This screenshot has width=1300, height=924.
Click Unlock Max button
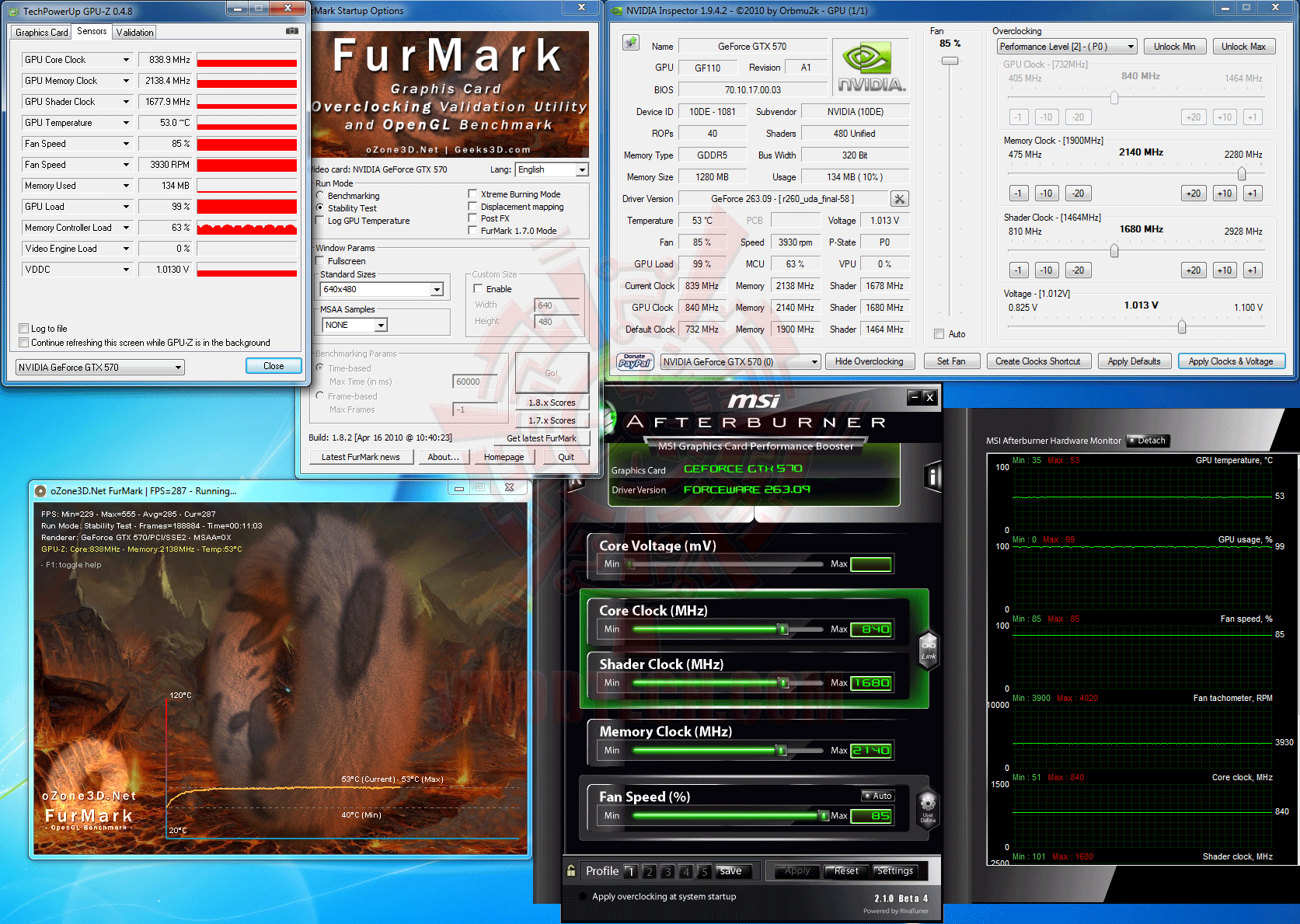coord(1243,47)
